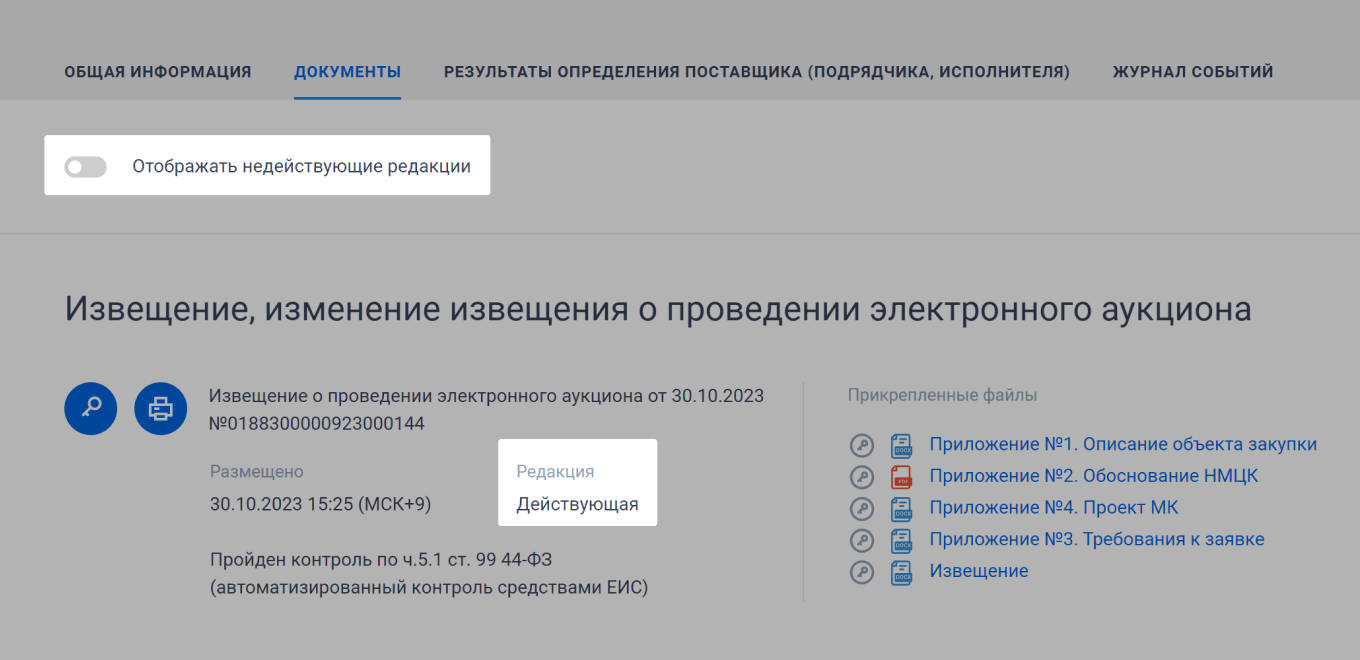Click the DOCX icon beside Приложение №4
The image size is (1360, 660).
pos(899,508)
